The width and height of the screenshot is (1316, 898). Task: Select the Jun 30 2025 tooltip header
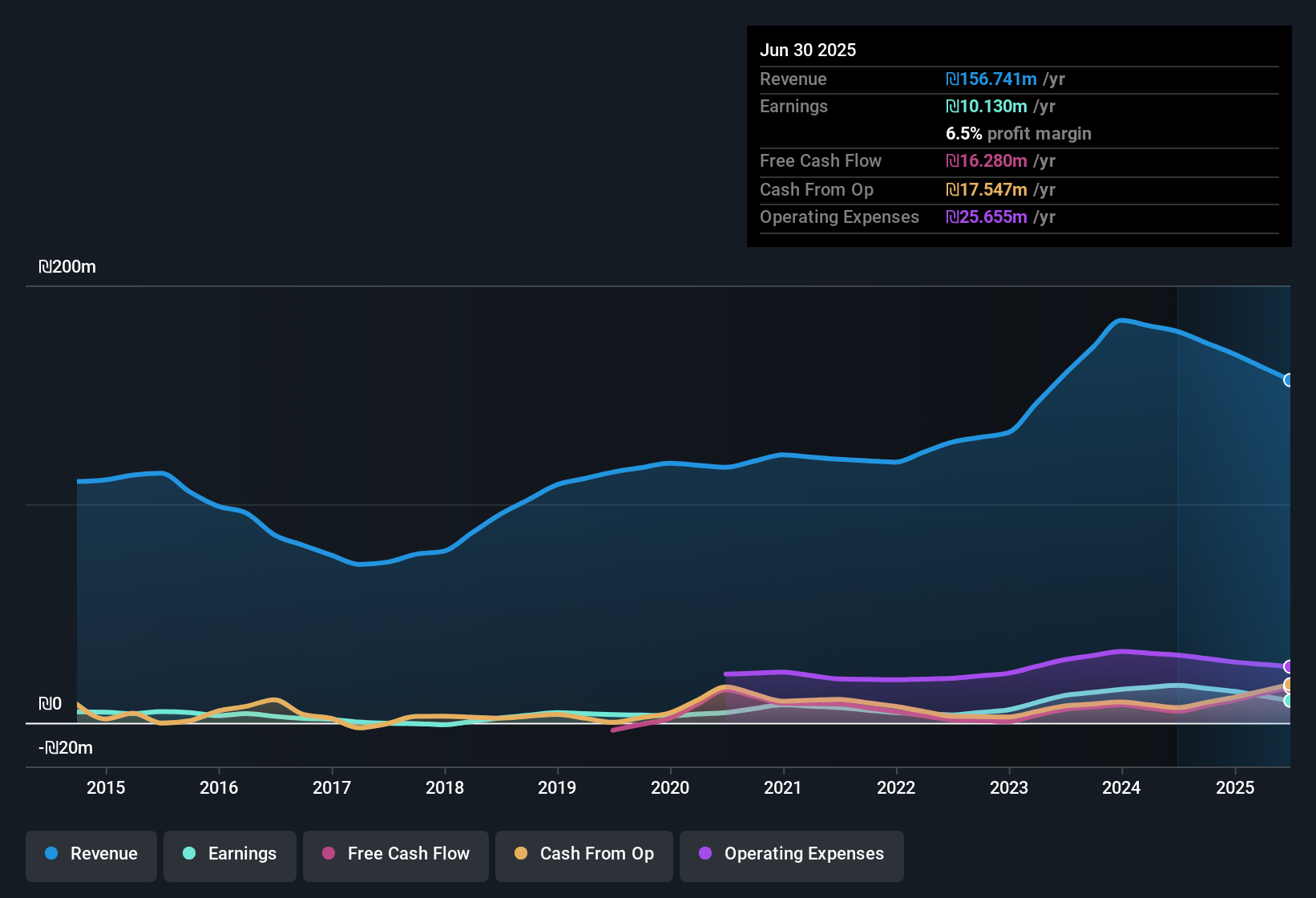pyautogui.click(x=808, y=50)
